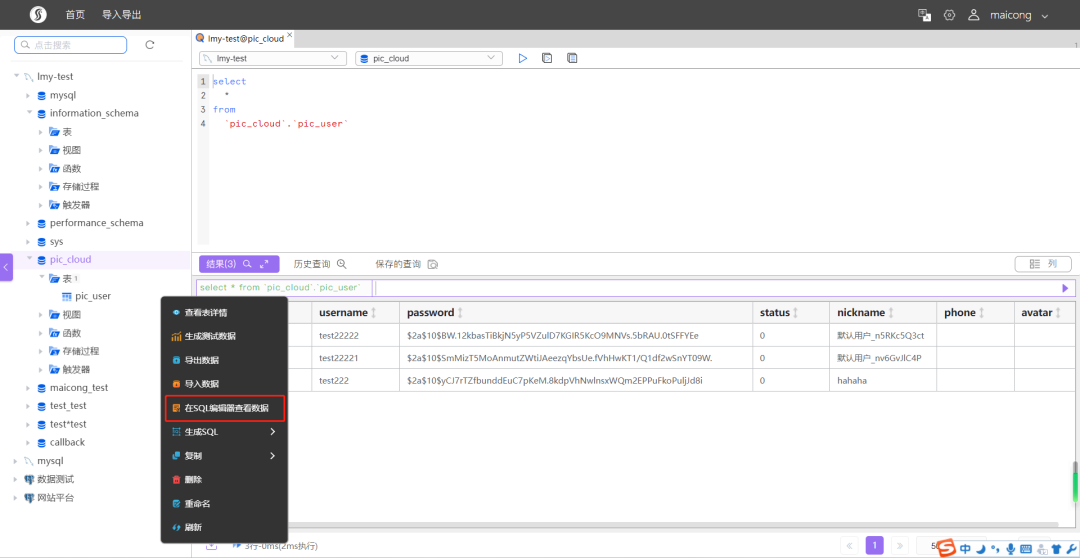Choose 生成测试数据 from the context menu
This screenshot has width=1080, height=558.
click(x=224, y=336)
